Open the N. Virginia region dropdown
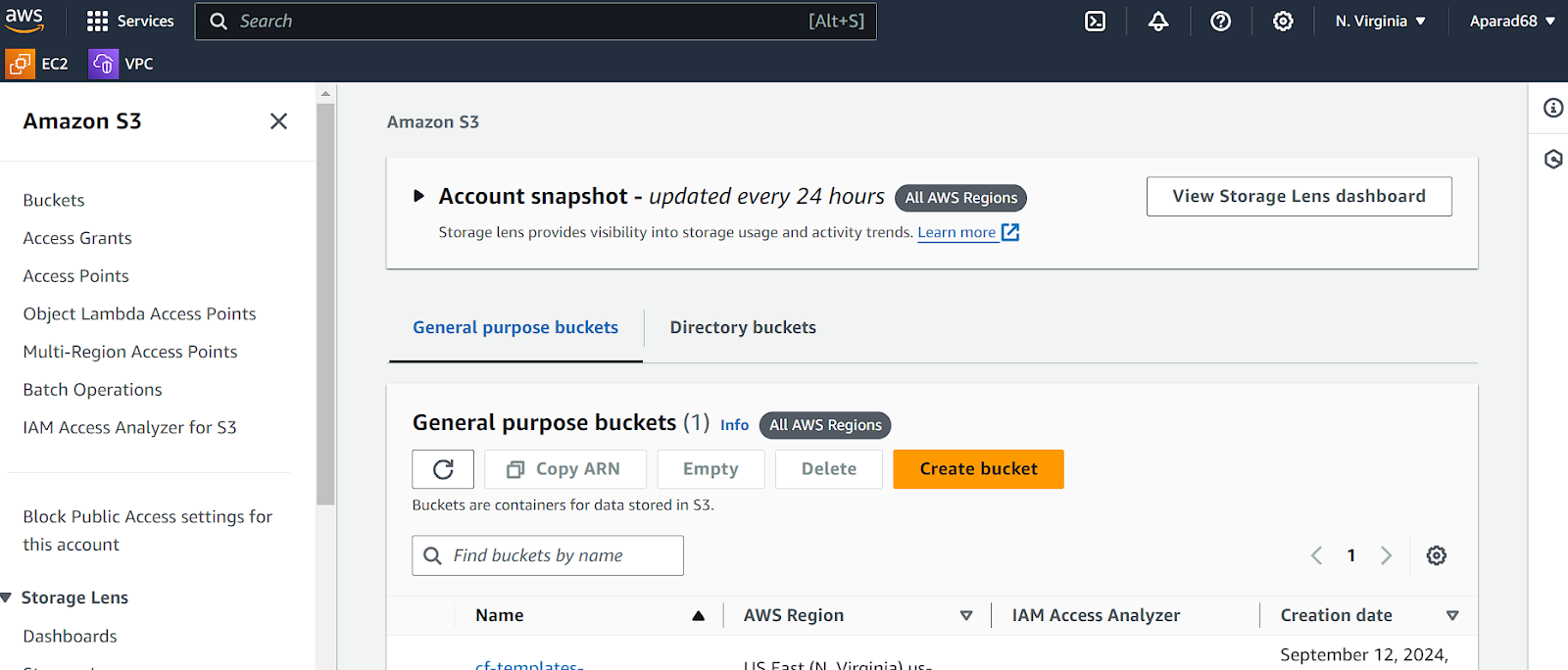1568x670 pixels. (x=1380, y=21)
